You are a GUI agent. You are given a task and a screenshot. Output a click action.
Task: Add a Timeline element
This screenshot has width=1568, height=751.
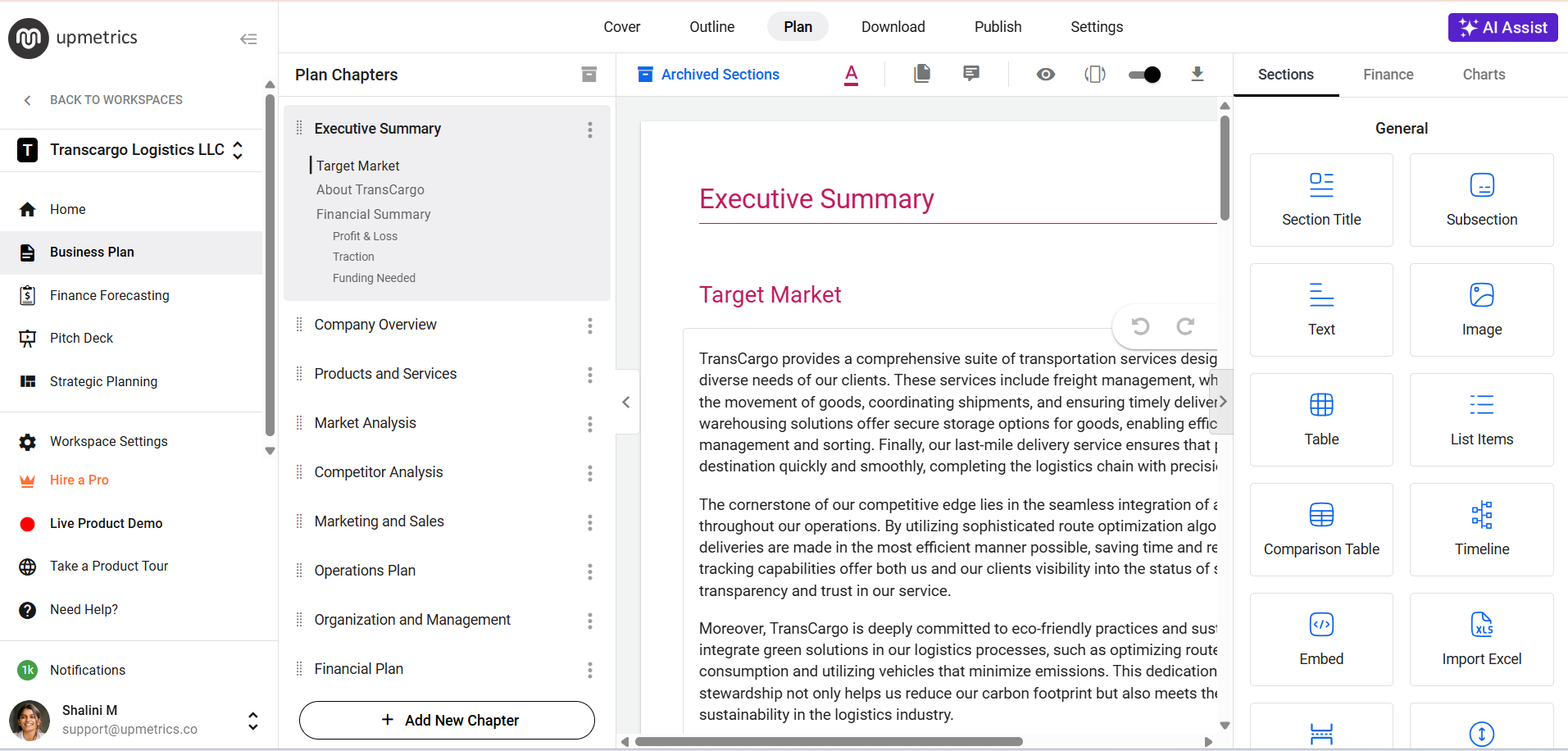tap(1481, 530)
